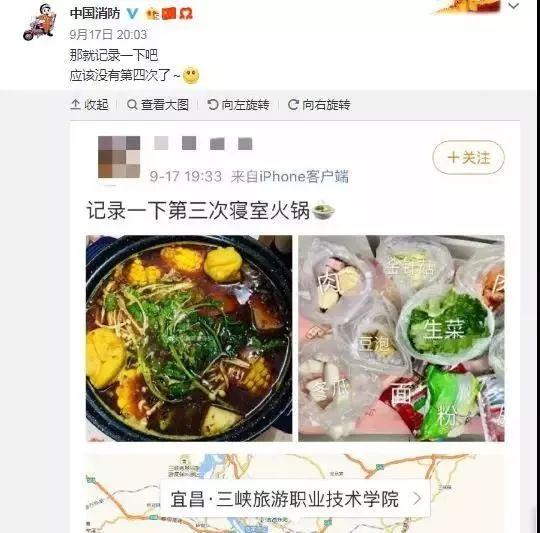Click the 9月17日 20:03 post timestamp

coord(108,34)
